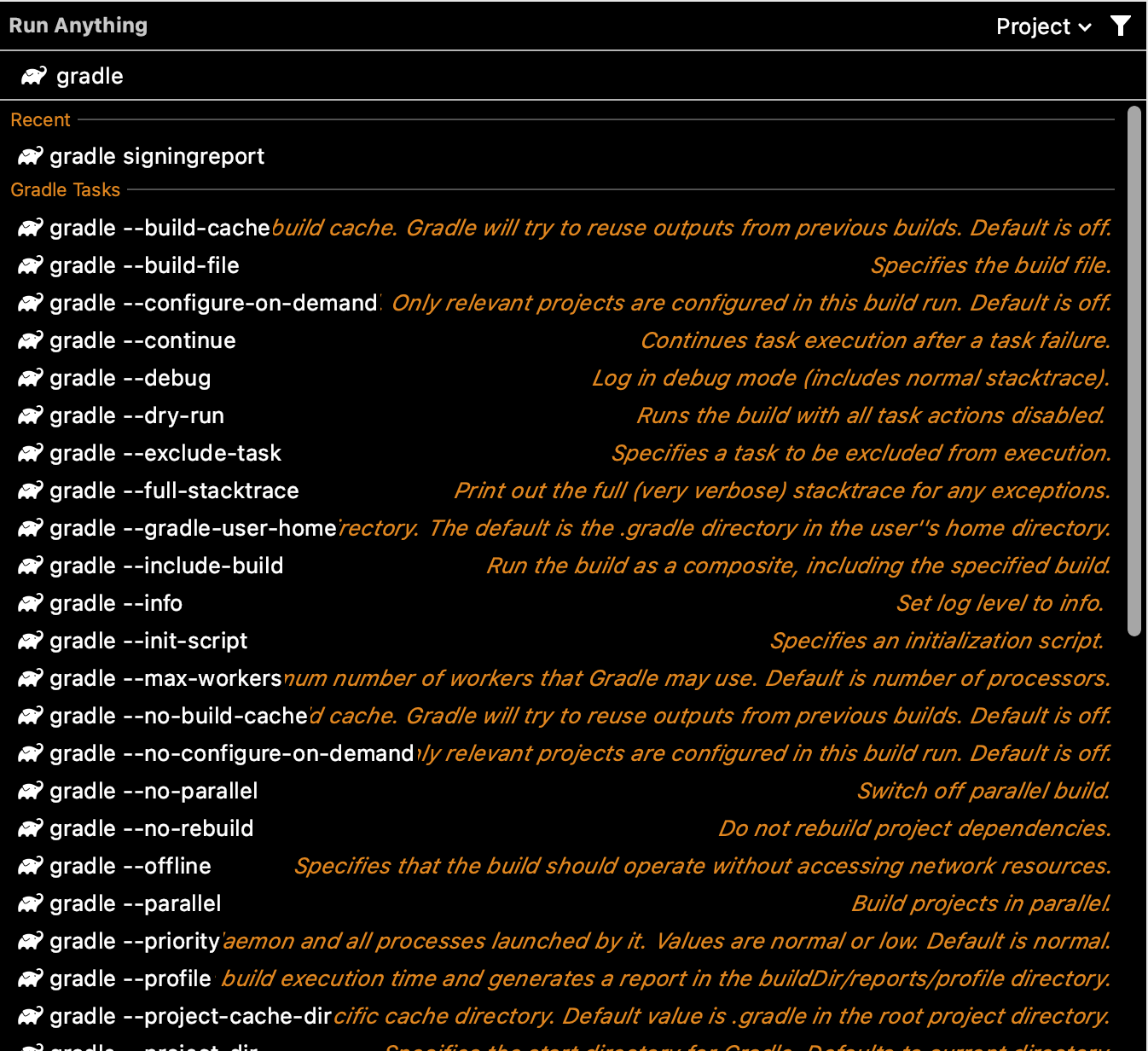Screen dimensions: 1148x1051
Task: Click elephant icon beside --build-cache
Action: tap(31, 228)
